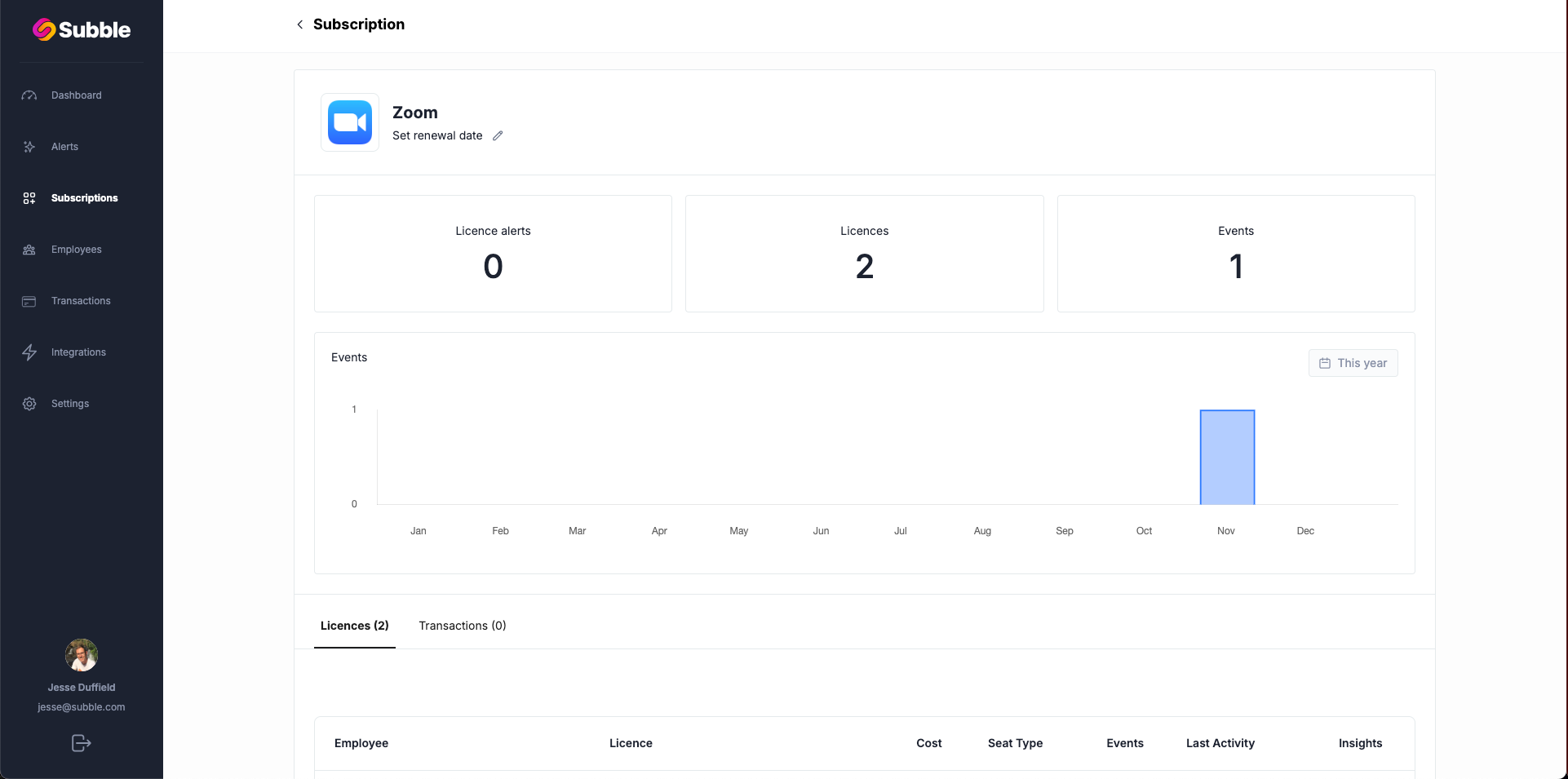
Task: Click the Settings gear icon
Action: (x=29, y=404)
